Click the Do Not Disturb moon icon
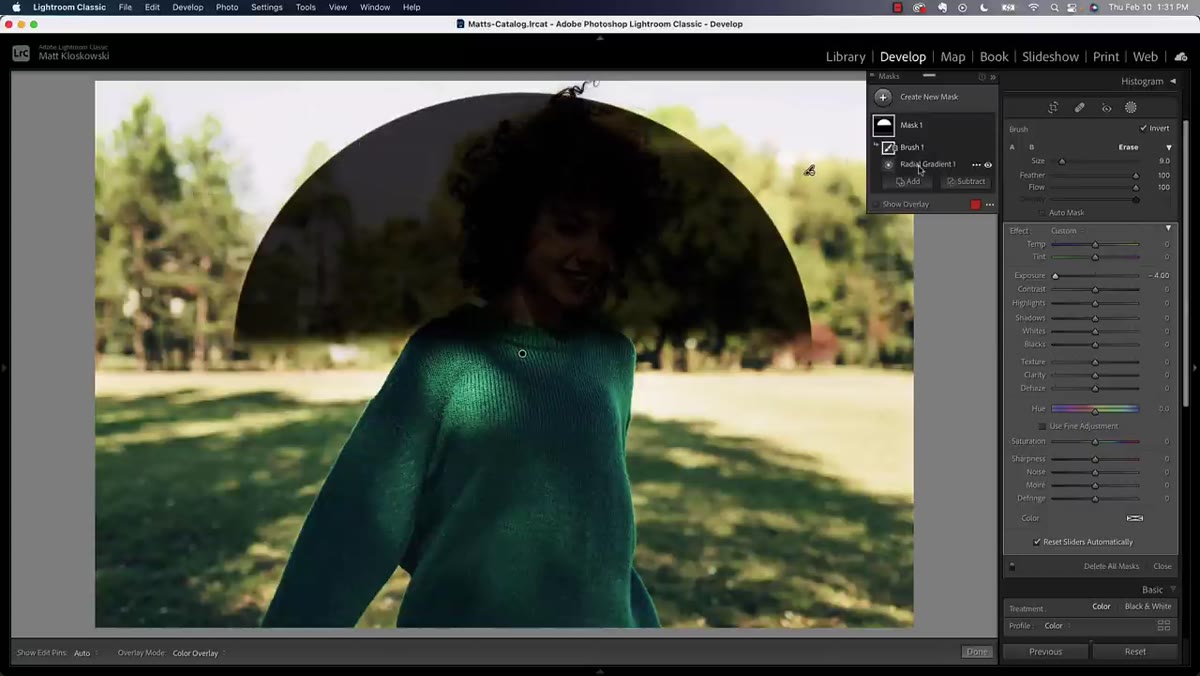The width and height of the screenshot is (1200, 676). pyautogui.click(x=984, y=7)
